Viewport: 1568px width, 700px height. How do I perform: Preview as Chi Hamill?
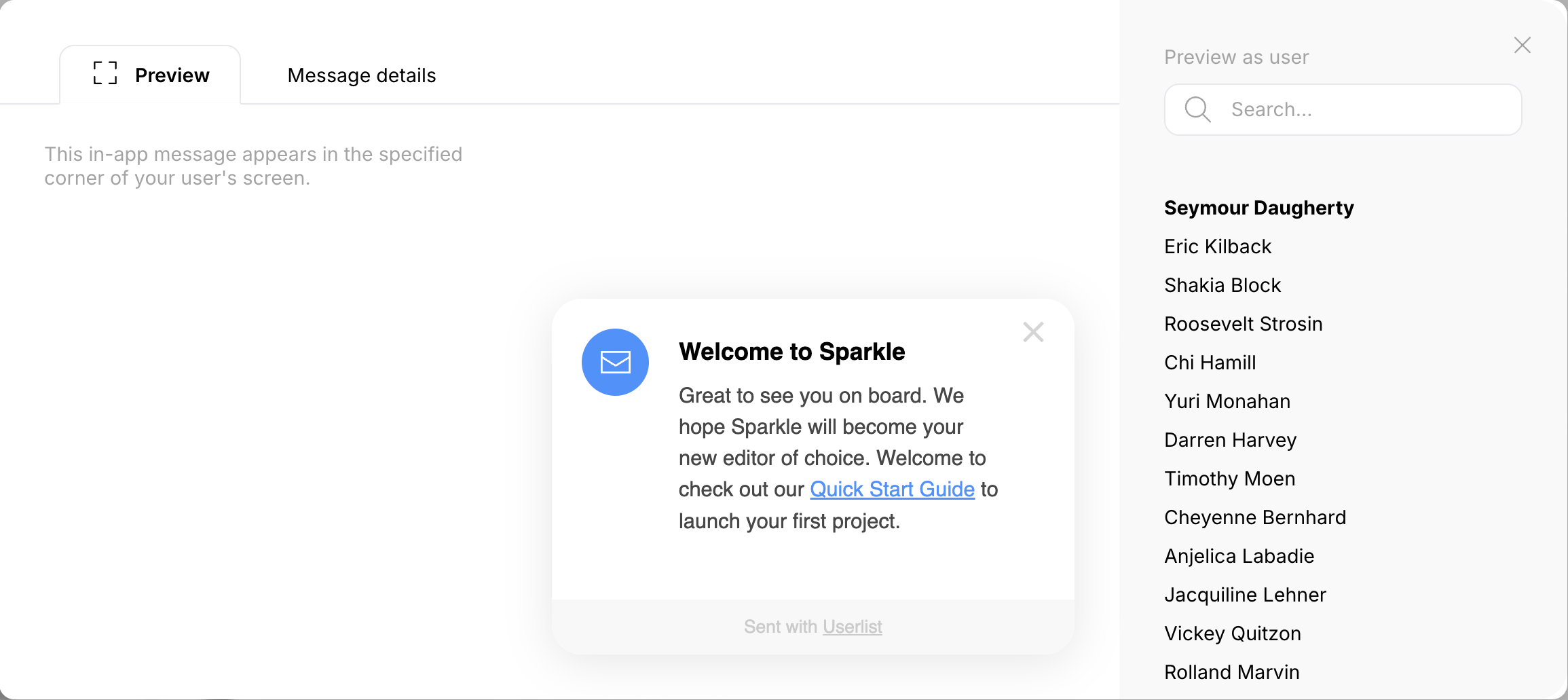tap(1210, 363)
